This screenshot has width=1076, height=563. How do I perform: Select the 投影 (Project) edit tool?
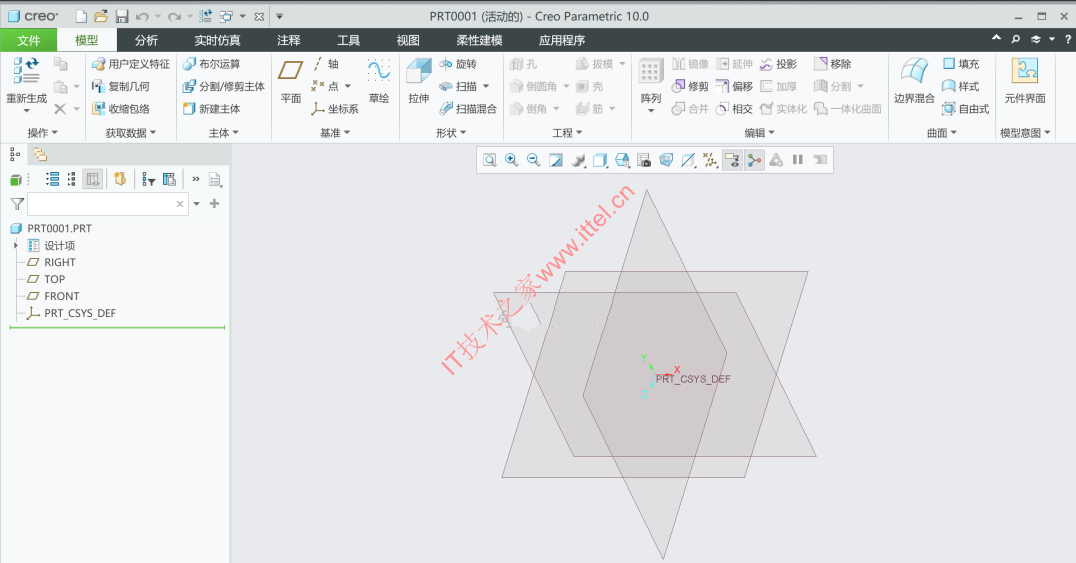pyautogui.click(x=778, y=64)
